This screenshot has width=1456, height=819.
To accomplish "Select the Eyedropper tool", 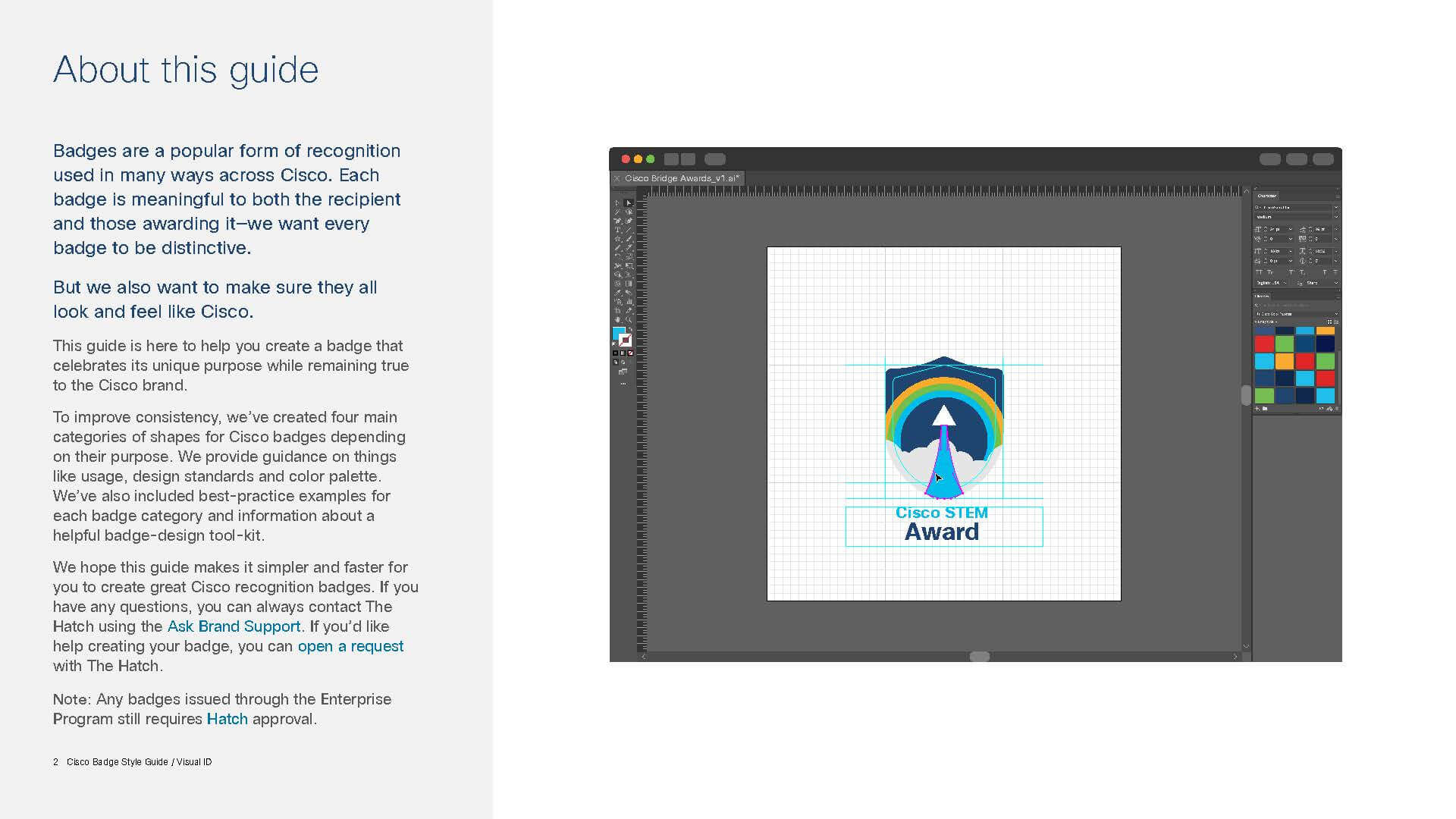I will click(x=617, y=292).
